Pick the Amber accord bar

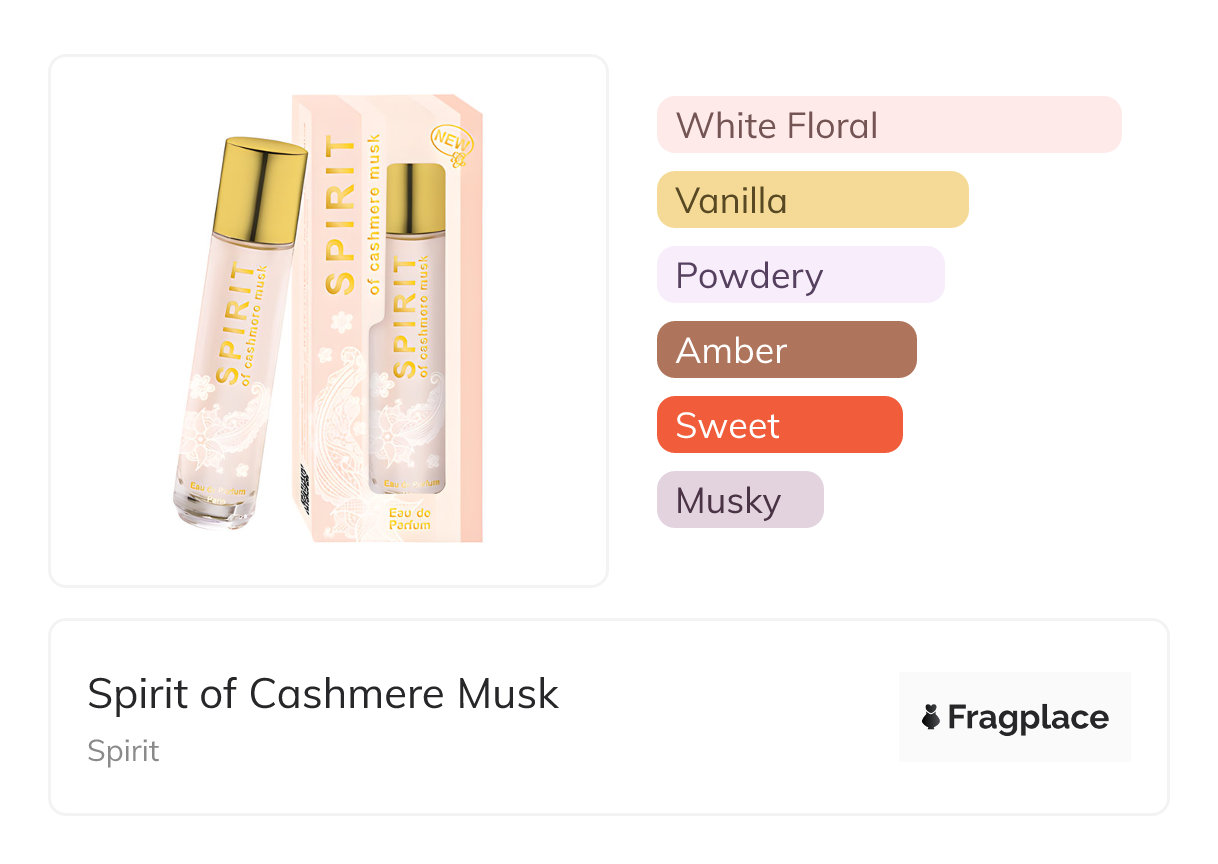[x=786, y=350]
